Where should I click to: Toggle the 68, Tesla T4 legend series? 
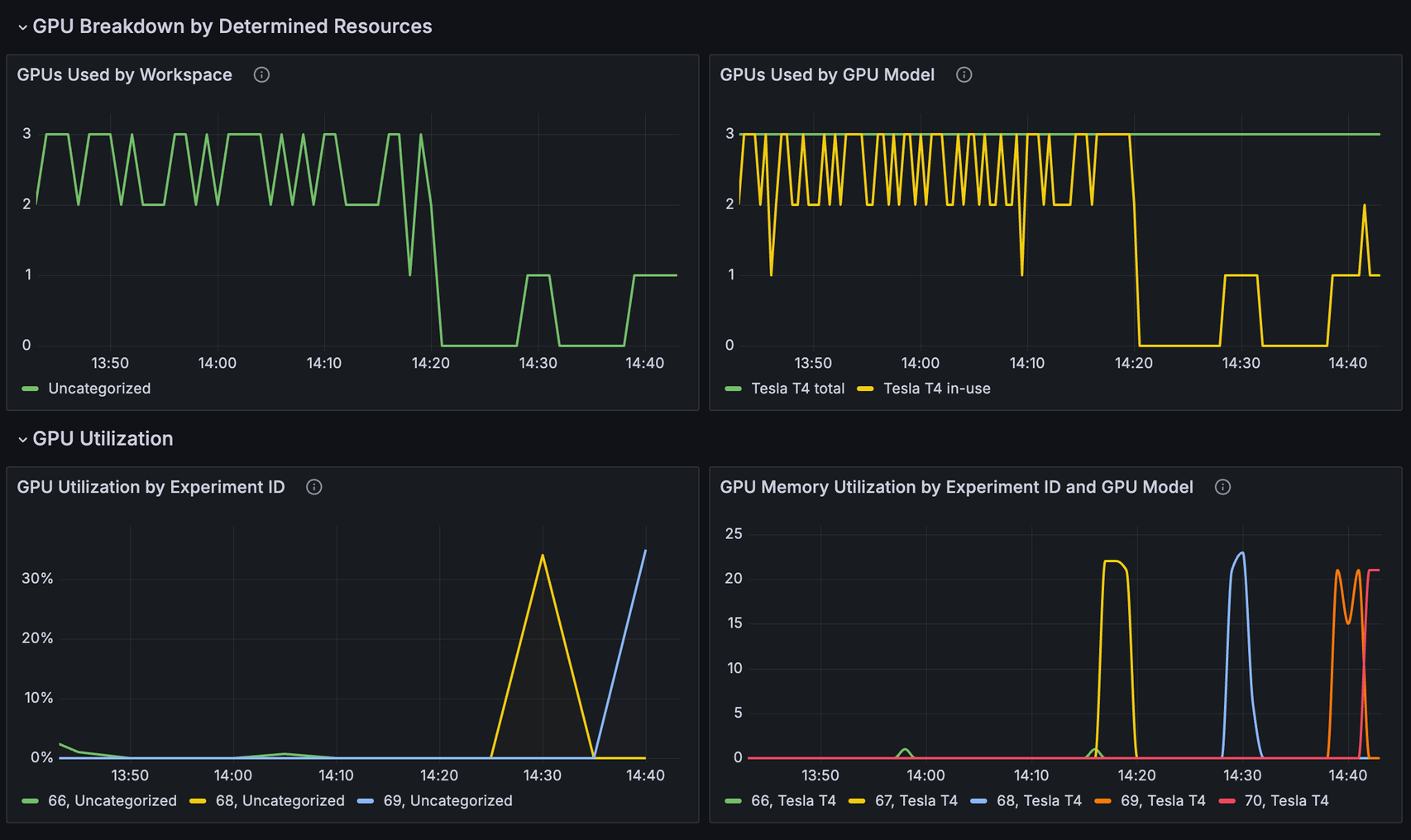(x=1039, y=800)
